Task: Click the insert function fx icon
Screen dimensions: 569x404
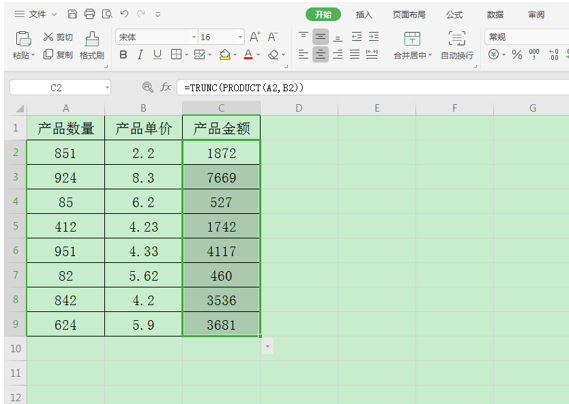Action: click(x=166, y=87)
